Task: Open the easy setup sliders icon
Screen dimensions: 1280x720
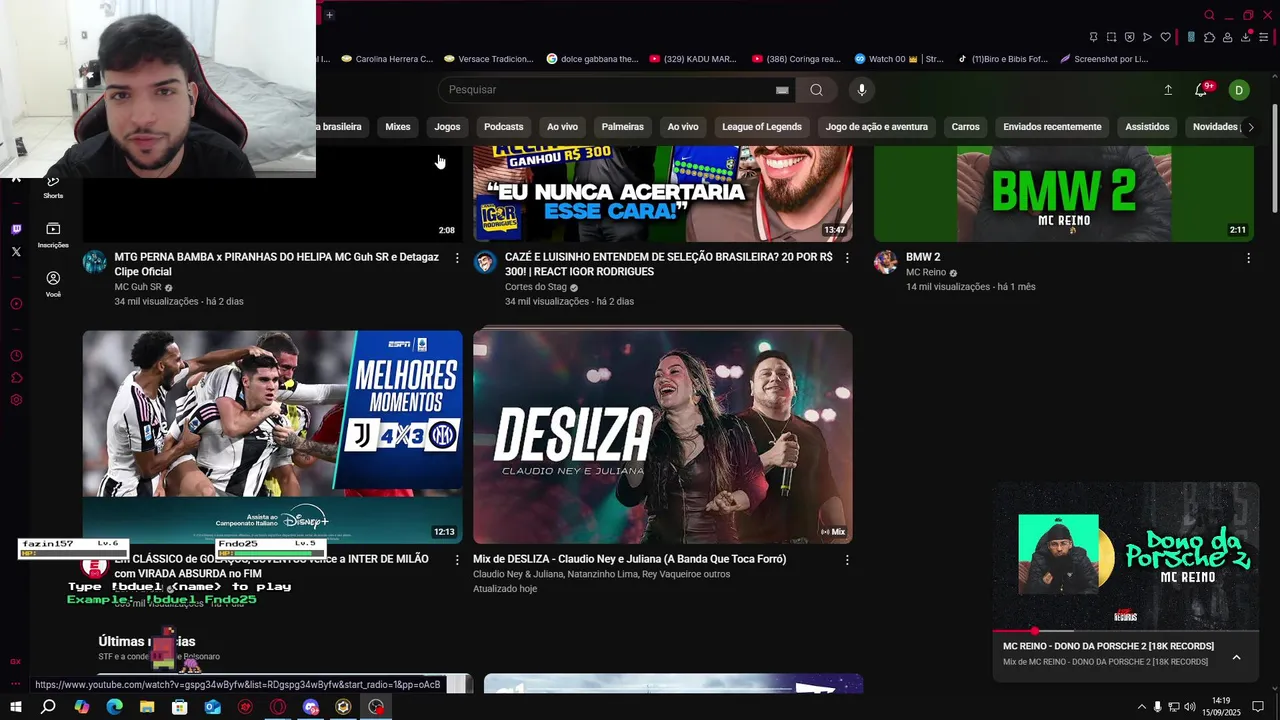Action: coord(1264,37)
